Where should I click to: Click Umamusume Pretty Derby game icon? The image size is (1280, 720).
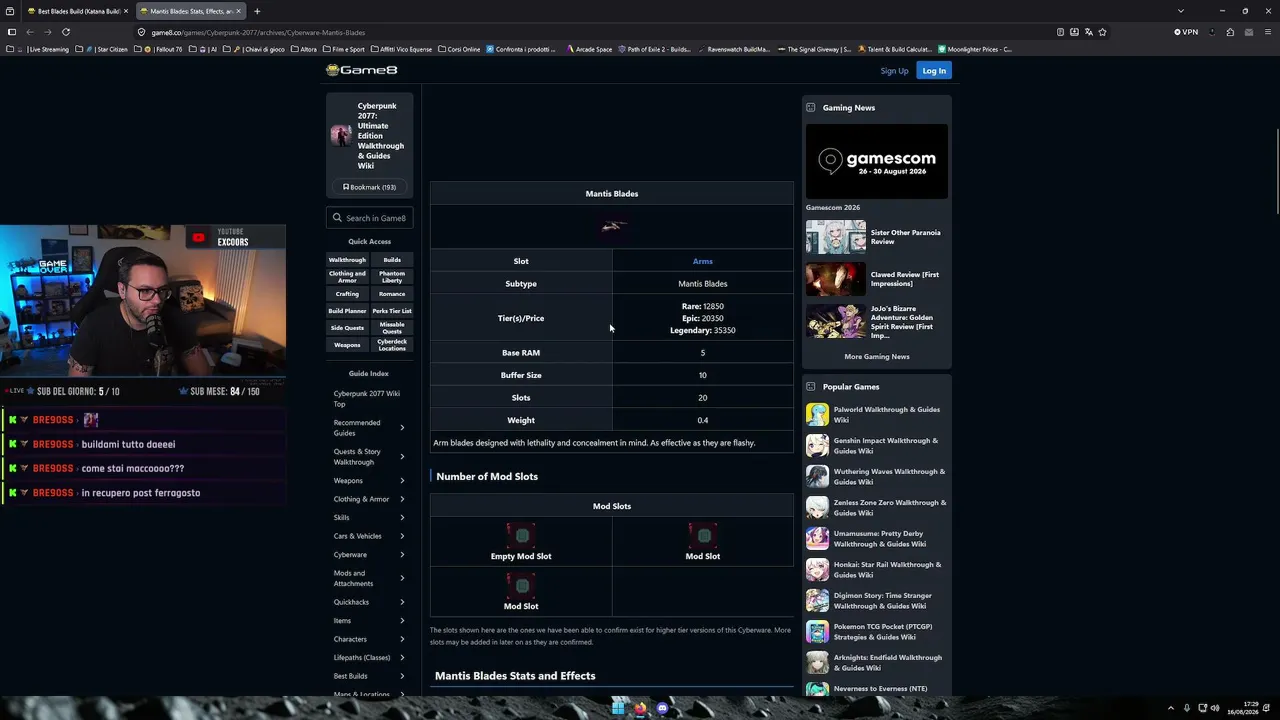(x=817, y=538)
